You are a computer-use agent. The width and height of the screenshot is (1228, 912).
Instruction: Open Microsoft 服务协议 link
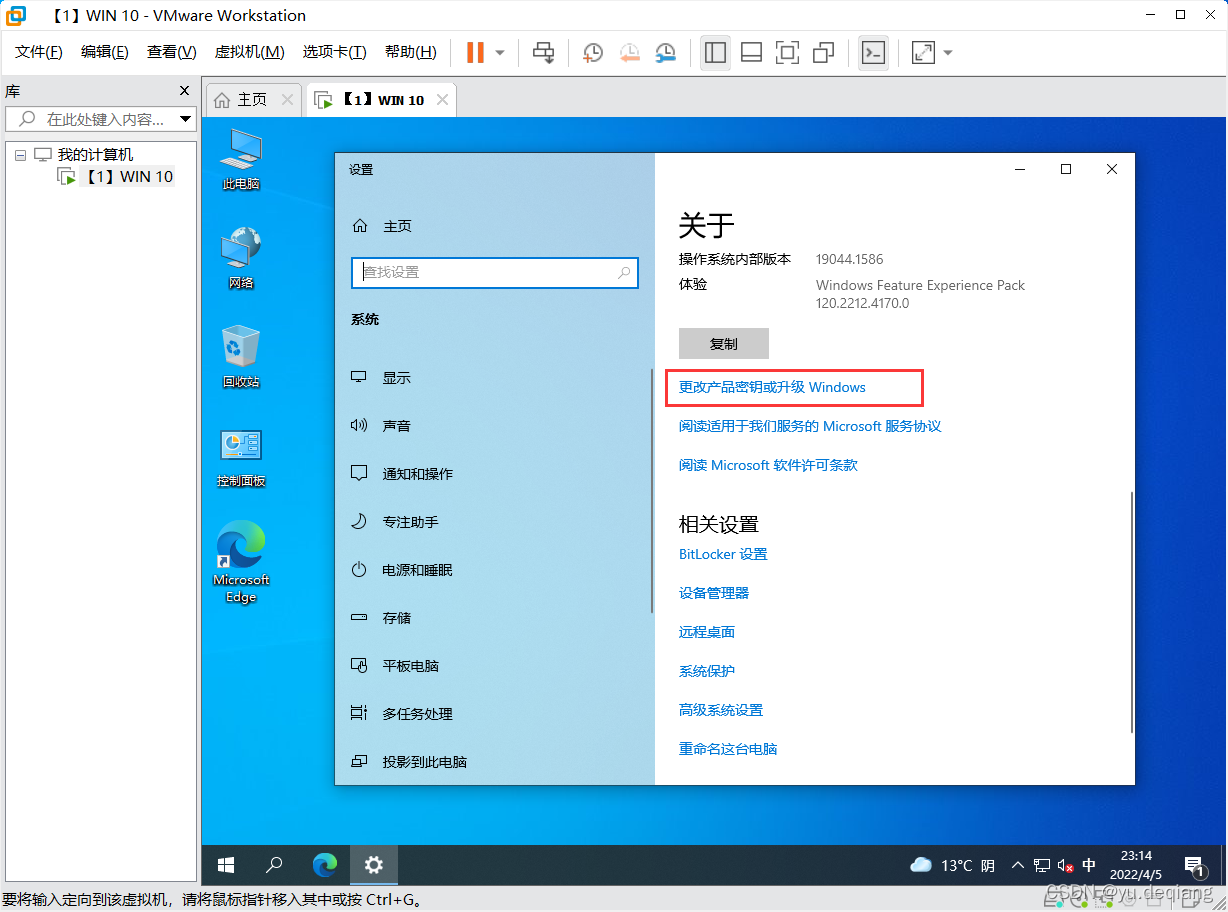pos(810,426)
